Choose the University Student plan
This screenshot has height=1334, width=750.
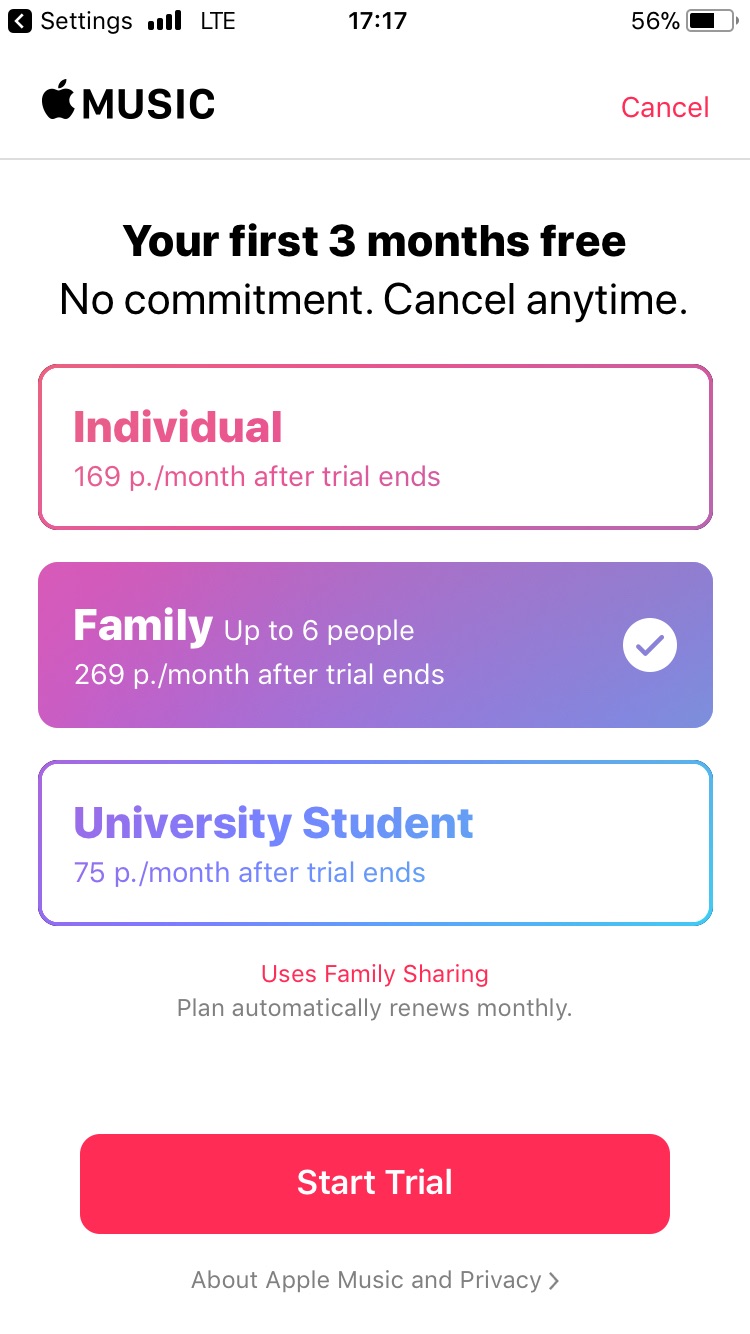[x=375, y=843]
